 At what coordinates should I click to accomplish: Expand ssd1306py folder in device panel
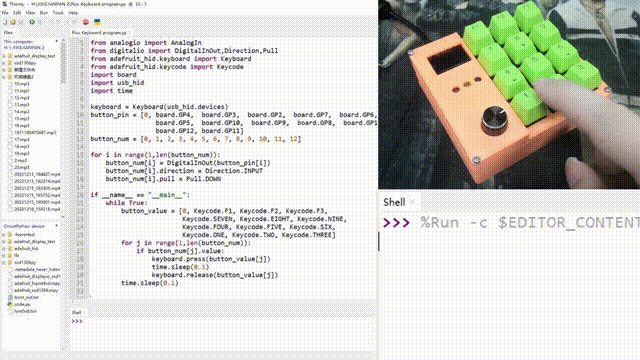pos(4,262)
